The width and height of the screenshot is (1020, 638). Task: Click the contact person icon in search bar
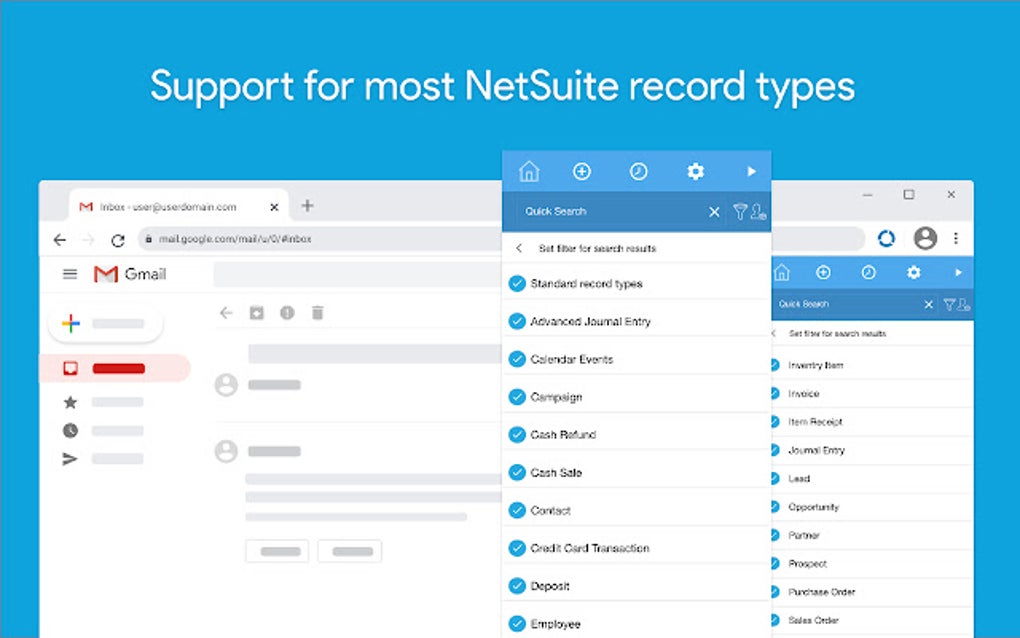(x=757, y=213)
